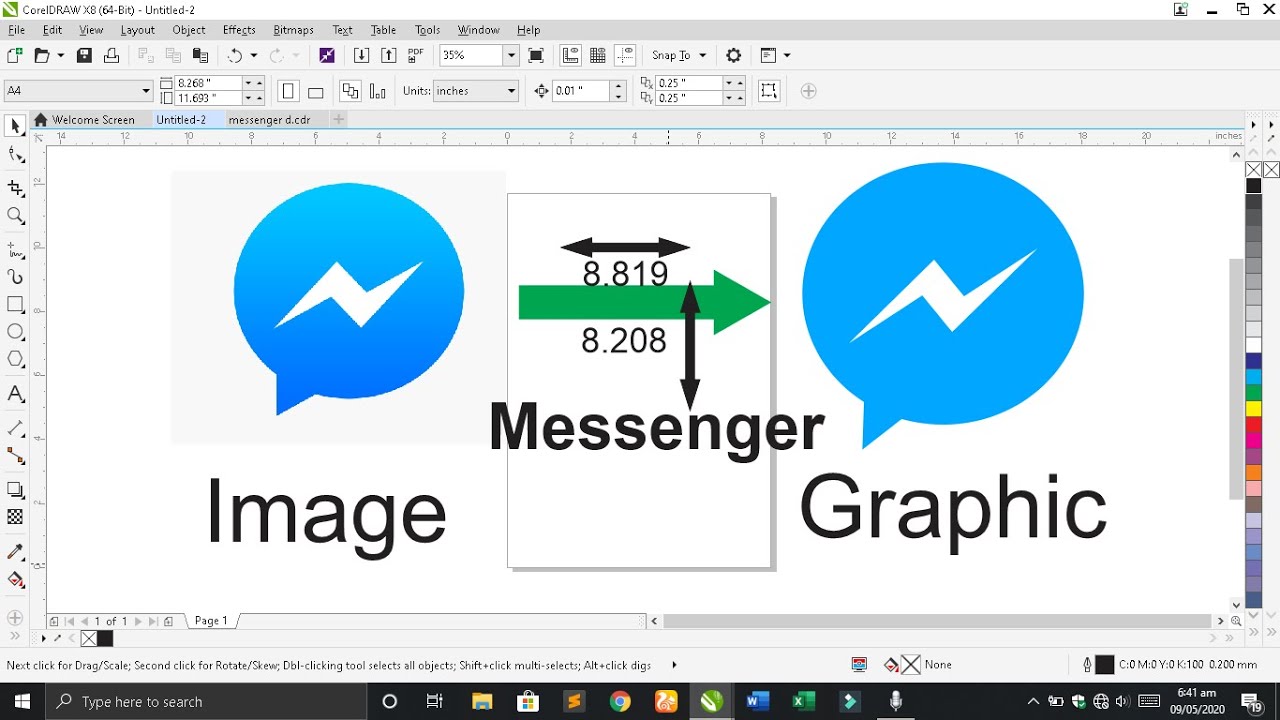
Task: Select the Transparency tool
Action: [15, 517]
